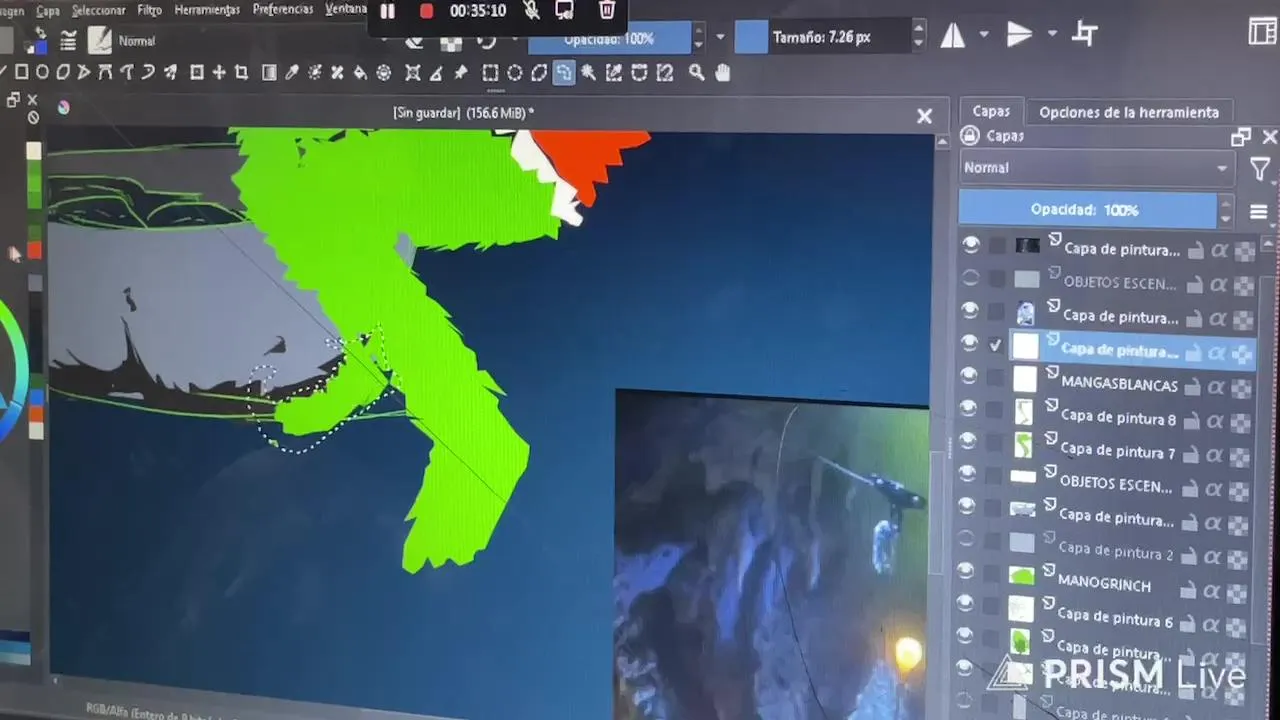Open the Filtro menu
This screenshot has width=1280, height=720.
coord(149,10)
